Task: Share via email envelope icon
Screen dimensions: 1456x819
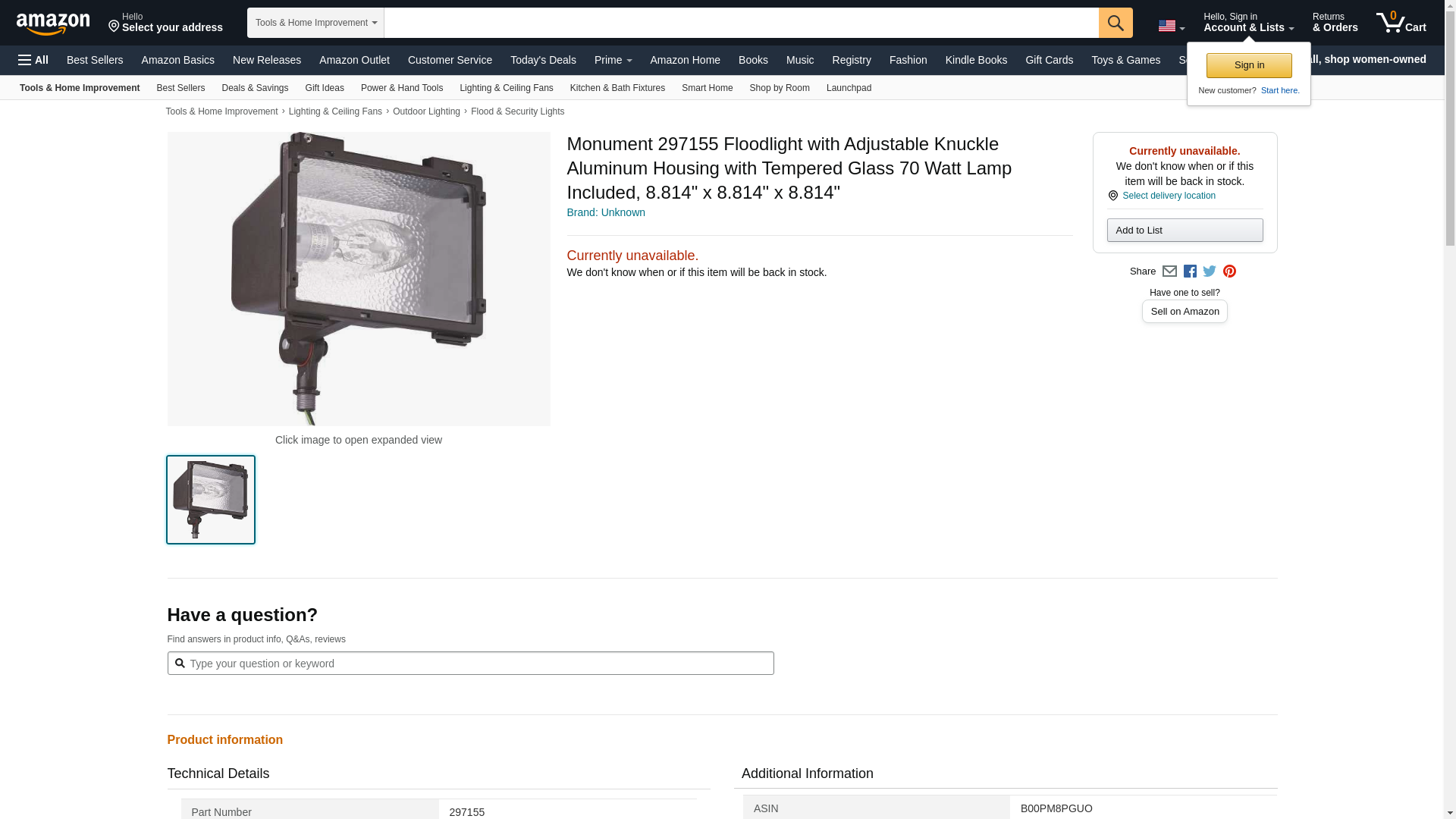Action: tap(1169, 271)
